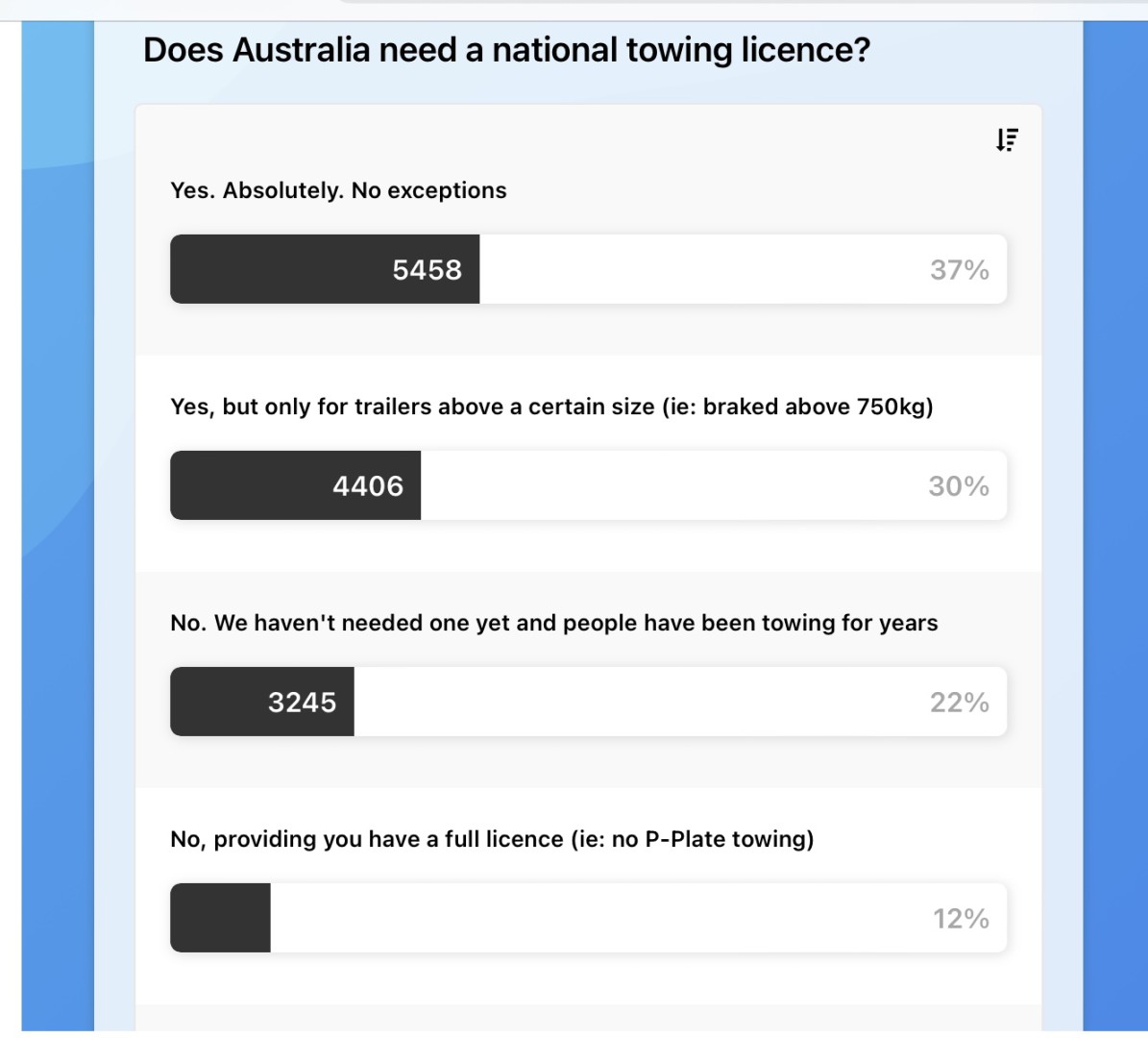Select the 'Yes, but only for trailers' option label

(x=551, y=407)
